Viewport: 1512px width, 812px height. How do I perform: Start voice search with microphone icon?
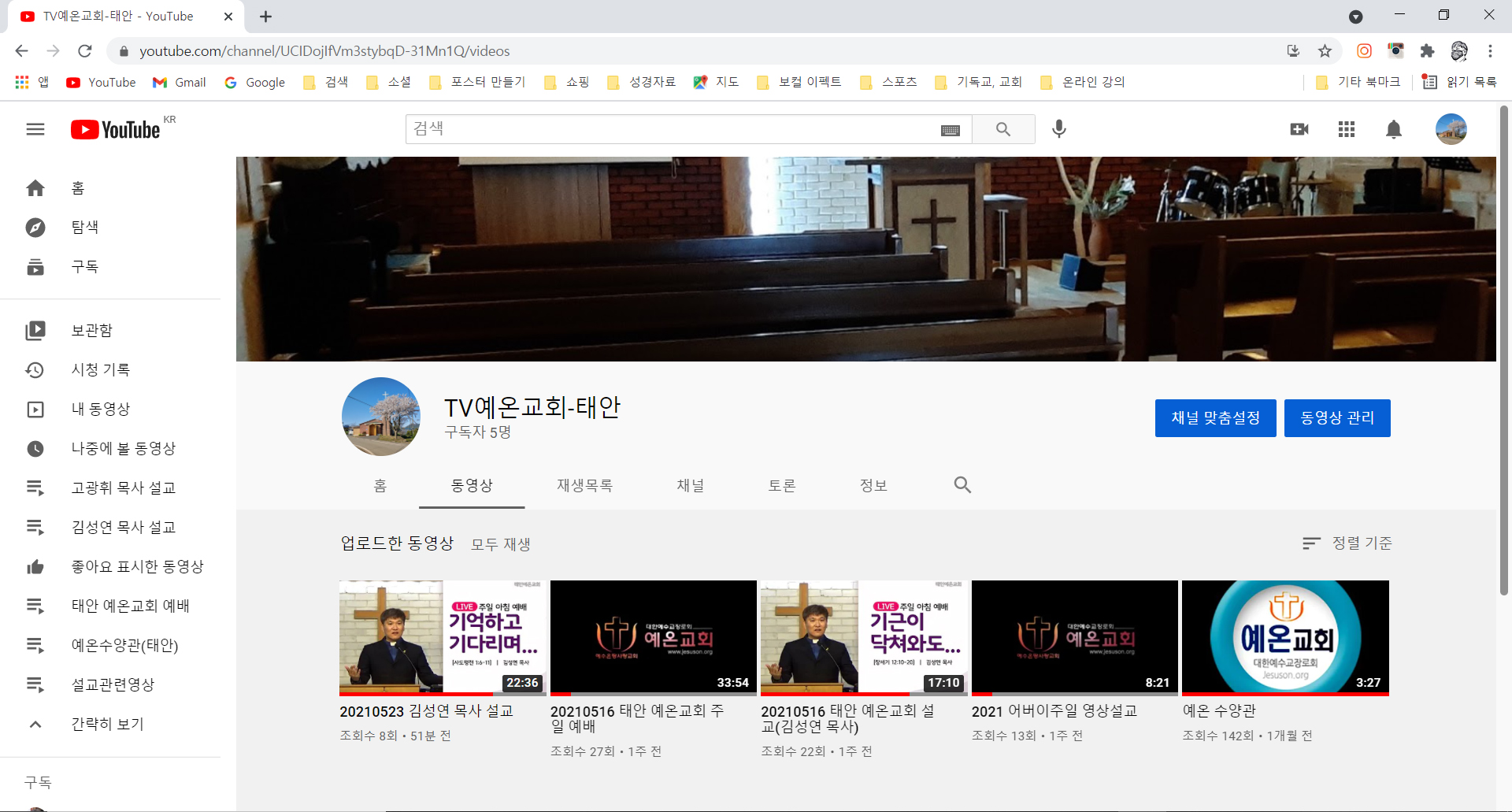pos(1059,129)
